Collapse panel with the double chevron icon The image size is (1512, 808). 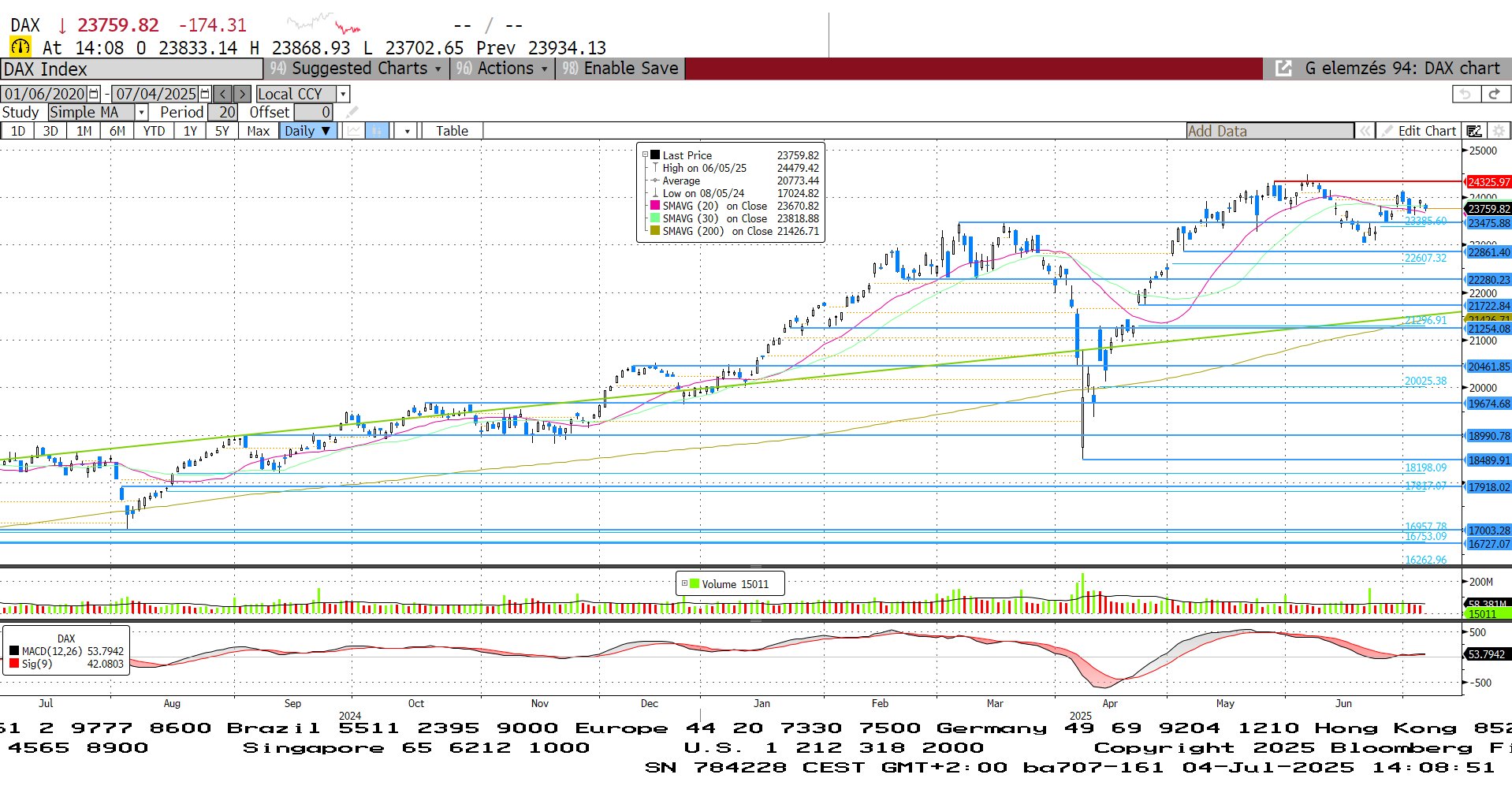(1365, 131)
